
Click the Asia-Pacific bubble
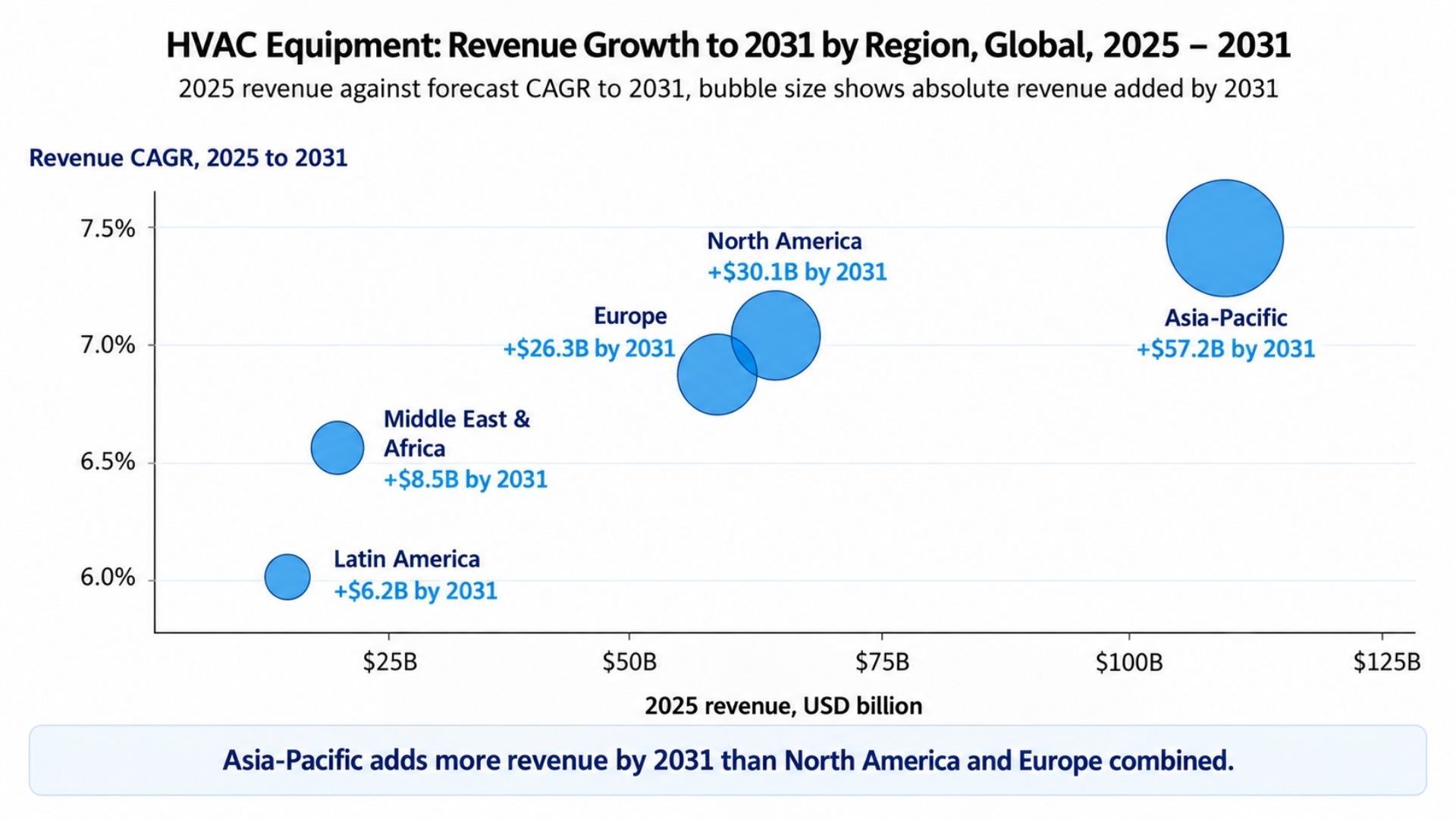[1225, 238]
